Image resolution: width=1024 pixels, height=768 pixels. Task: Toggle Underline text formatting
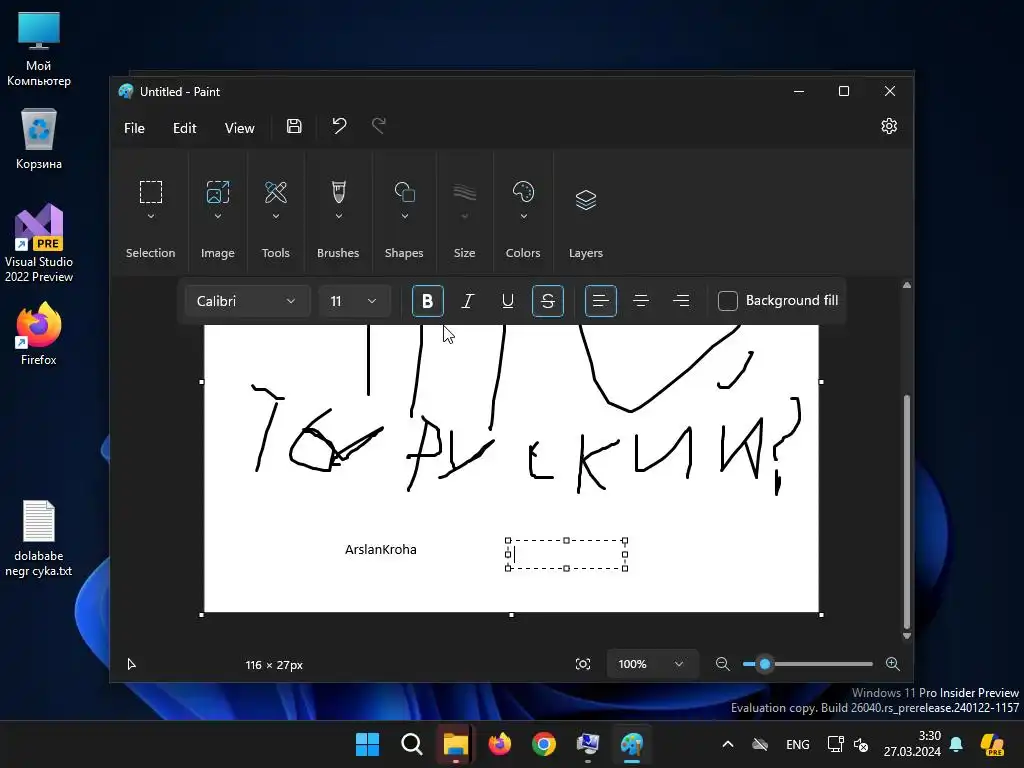click(507, 301)
